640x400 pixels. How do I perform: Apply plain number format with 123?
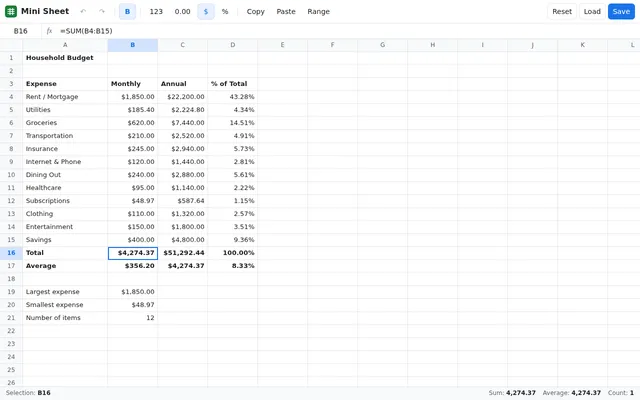click(x=156, y=11)
